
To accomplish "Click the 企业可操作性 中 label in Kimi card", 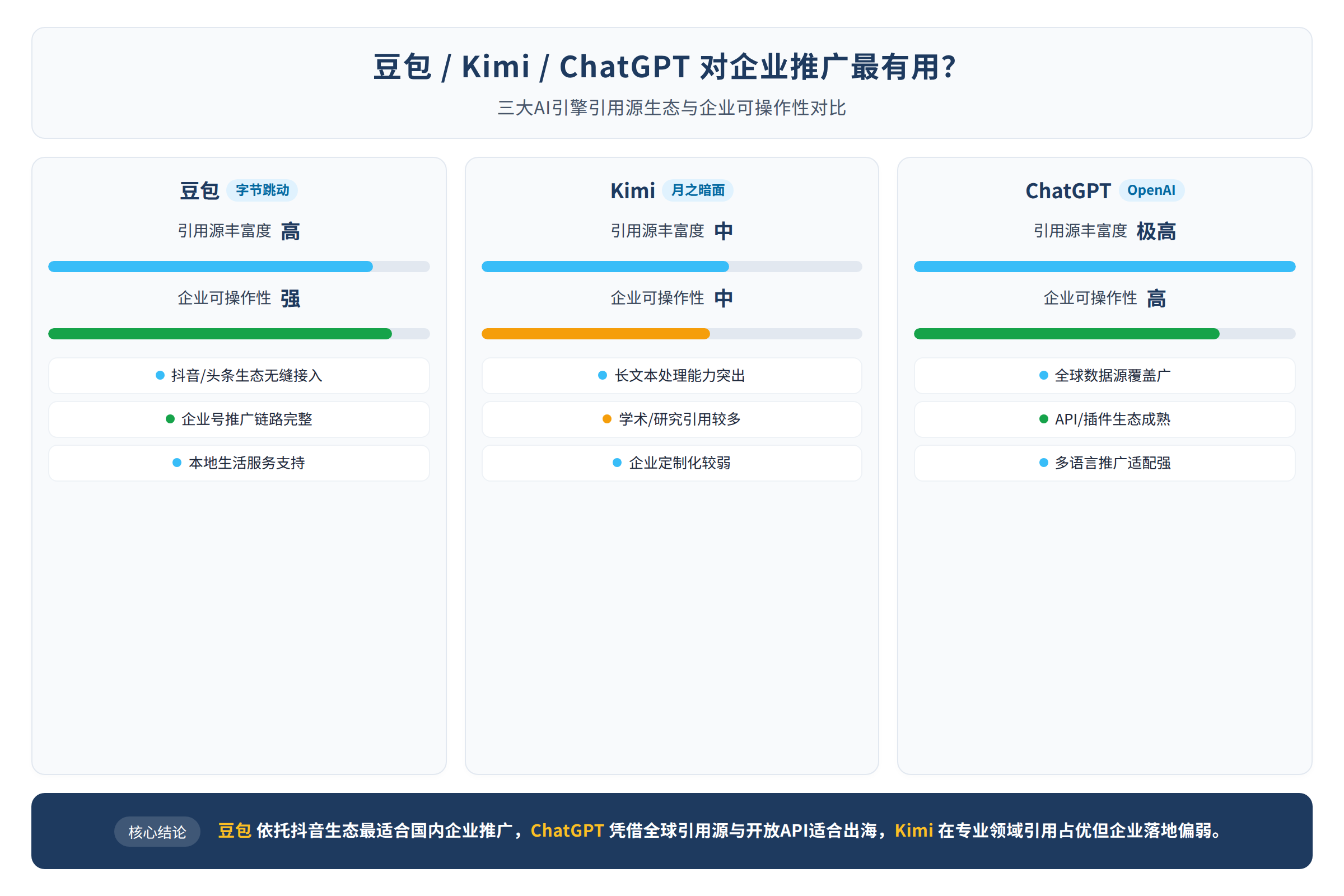I will tap(672, 298).
